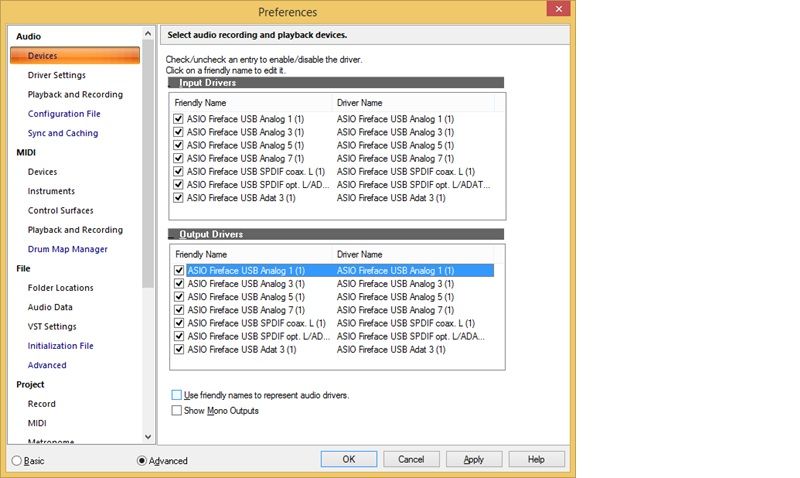This screenshot has height=478, width=800.
Task: Select Drum Map Manager entry
Action: pos(67,249)
